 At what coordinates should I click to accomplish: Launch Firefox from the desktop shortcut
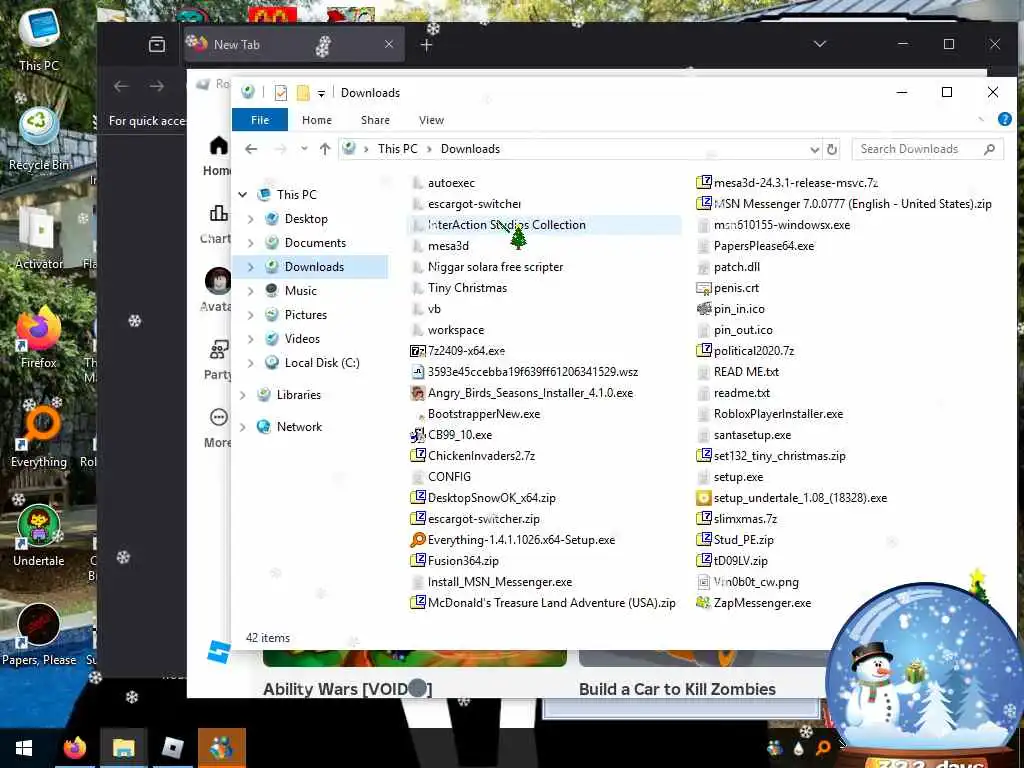click(x=39, y=338)
